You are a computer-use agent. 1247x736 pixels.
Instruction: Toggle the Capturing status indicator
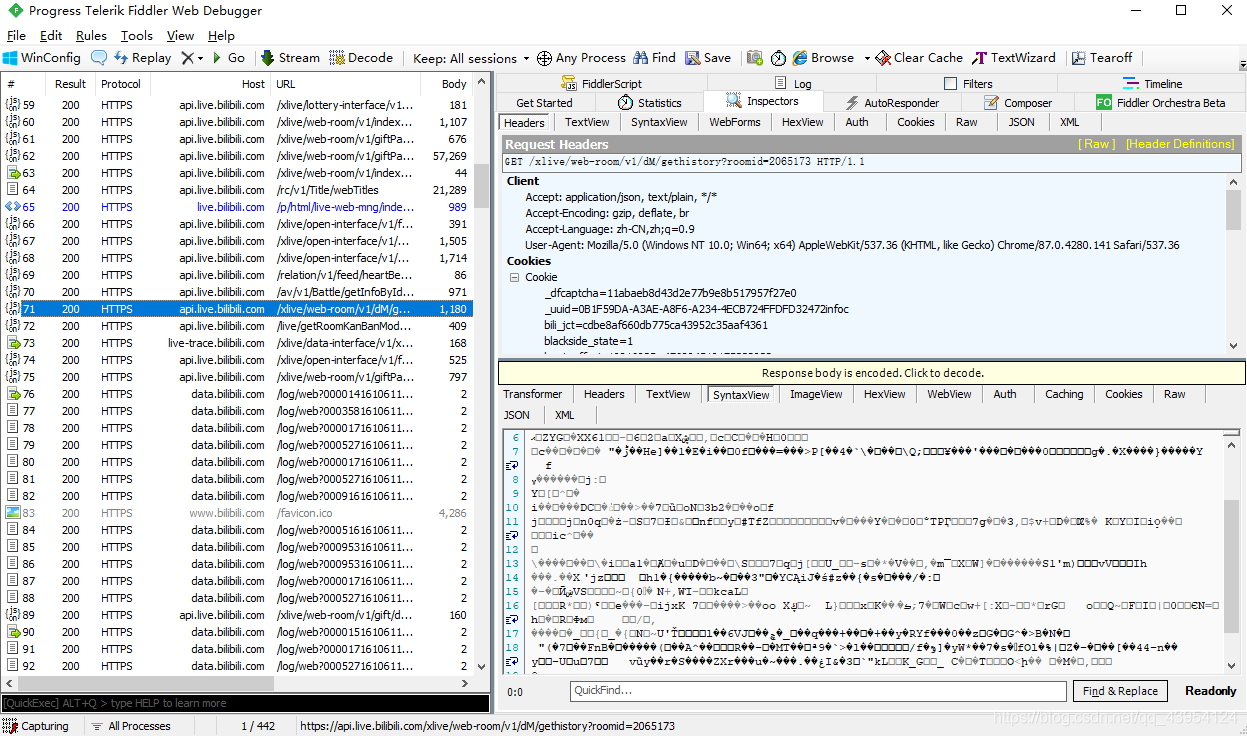(37, 726)
